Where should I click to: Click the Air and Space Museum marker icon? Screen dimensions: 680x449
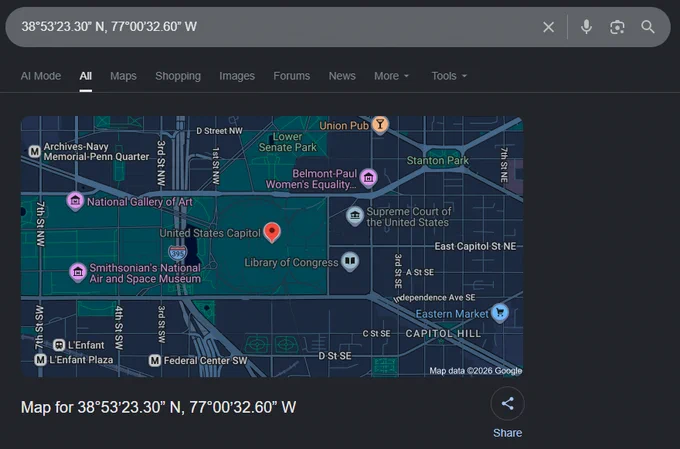click(78, 272)
